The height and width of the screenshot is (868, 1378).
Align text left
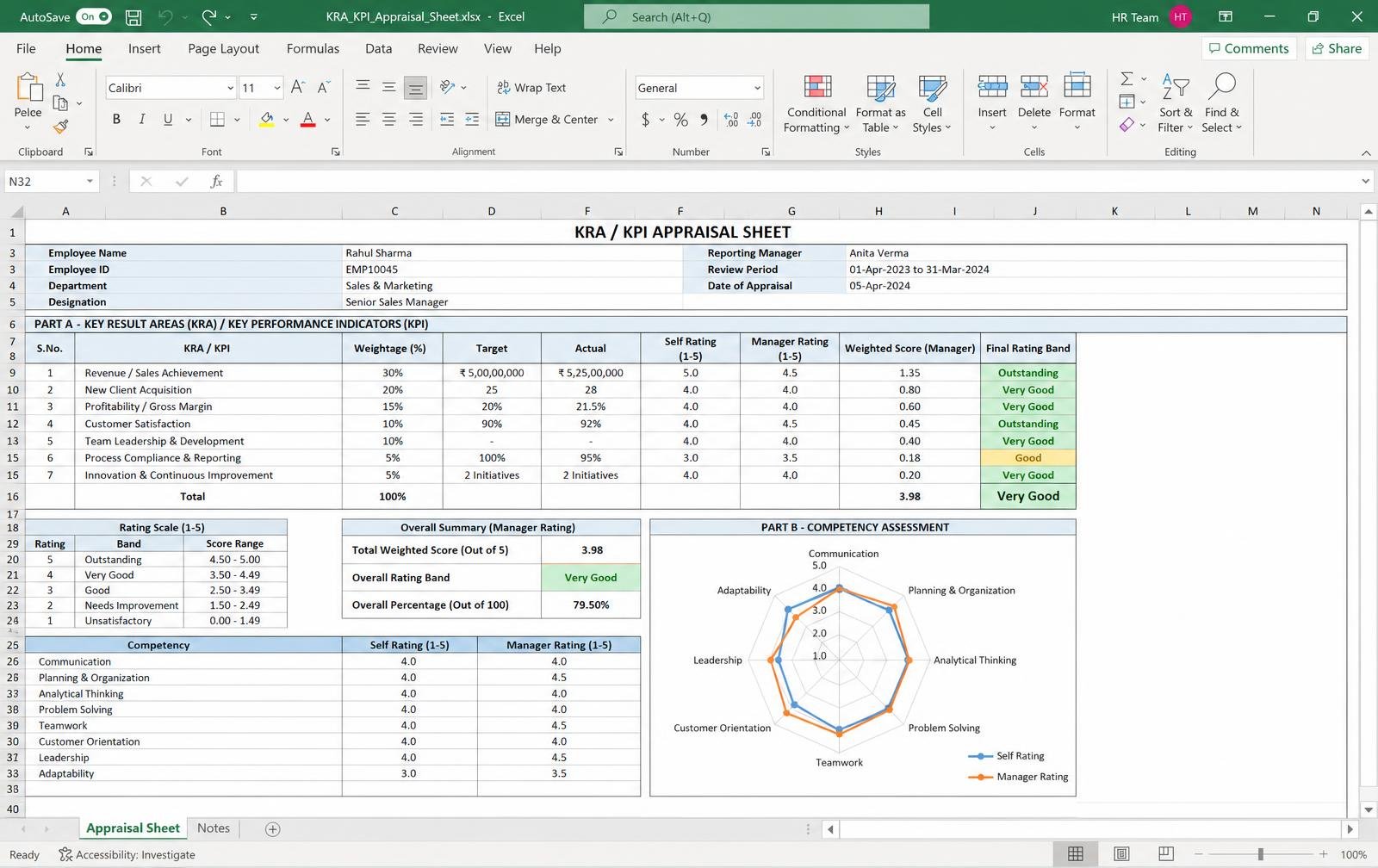pyautogui.click(x=363, y=120)
